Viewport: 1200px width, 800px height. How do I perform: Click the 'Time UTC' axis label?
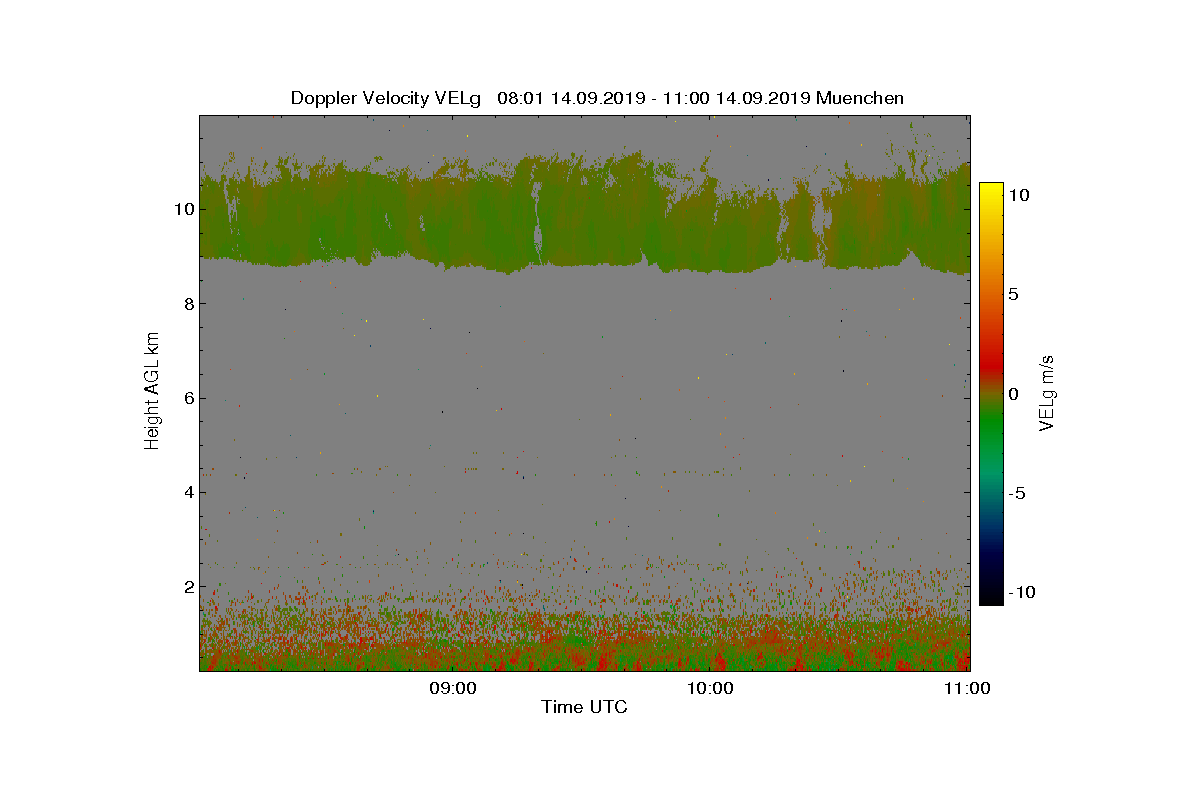click(x=585, y=707)
